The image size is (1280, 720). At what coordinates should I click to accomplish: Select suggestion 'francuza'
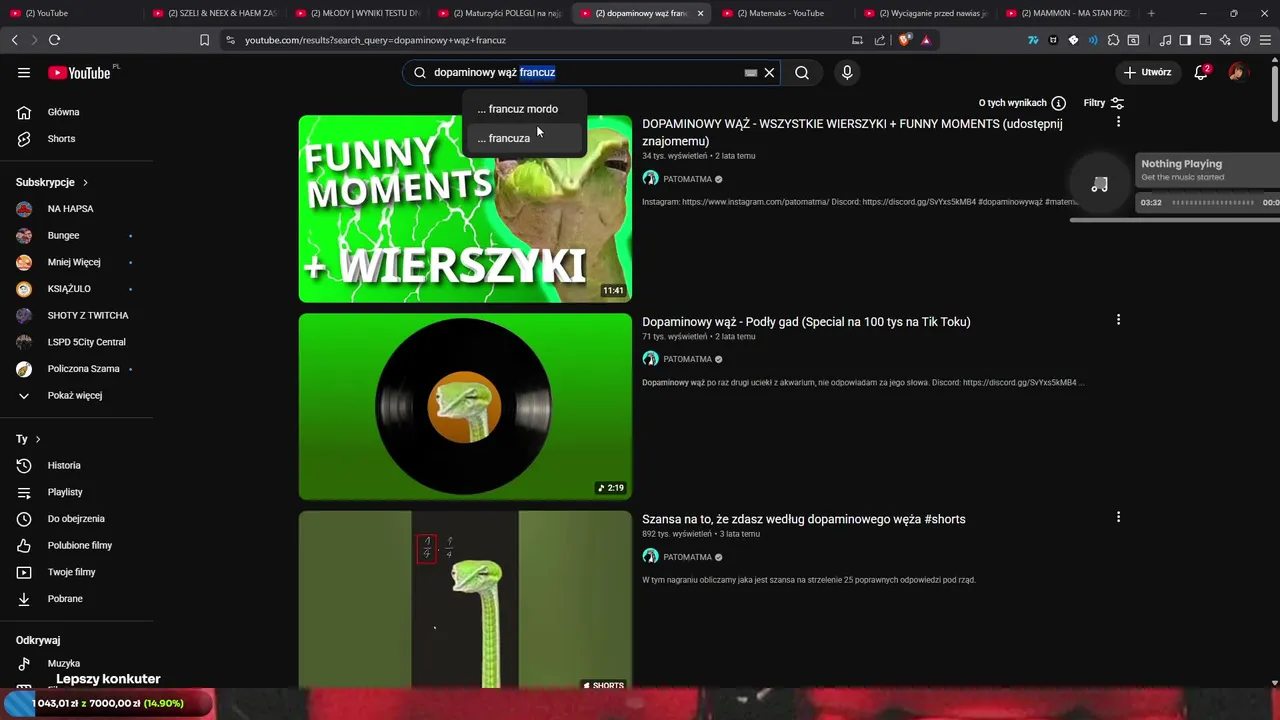point(523,138)
